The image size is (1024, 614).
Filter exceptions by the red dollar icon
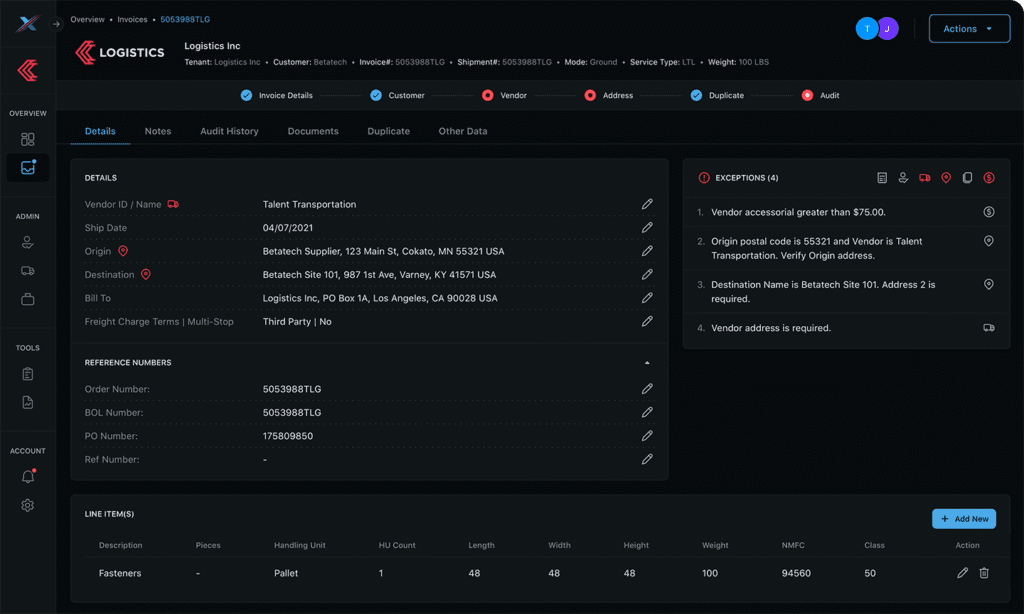[x=989, y=178]
